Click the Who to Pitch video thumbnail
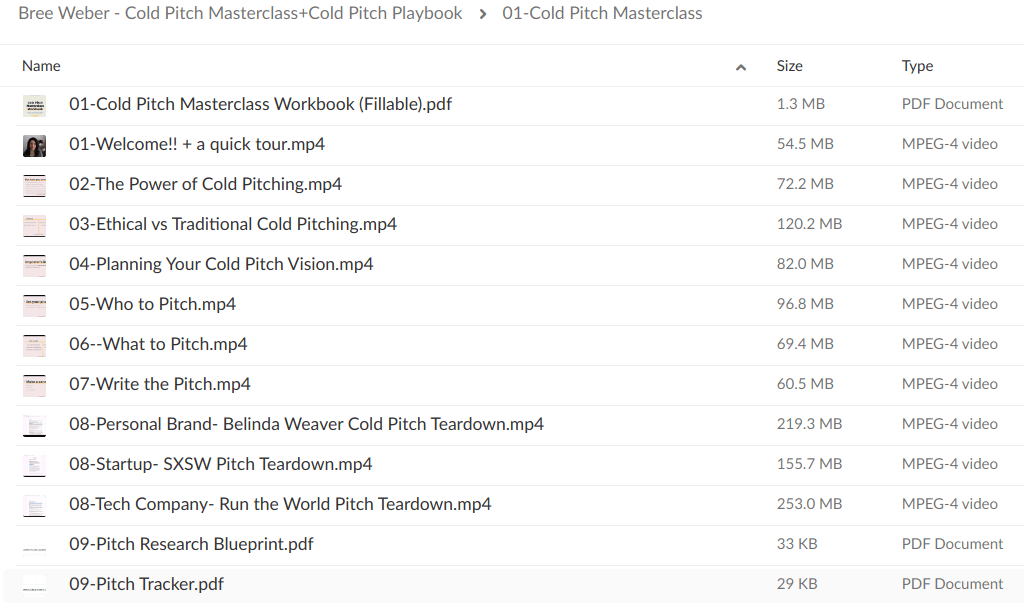This screenshot has width=1024, height=604. (35, 305)
